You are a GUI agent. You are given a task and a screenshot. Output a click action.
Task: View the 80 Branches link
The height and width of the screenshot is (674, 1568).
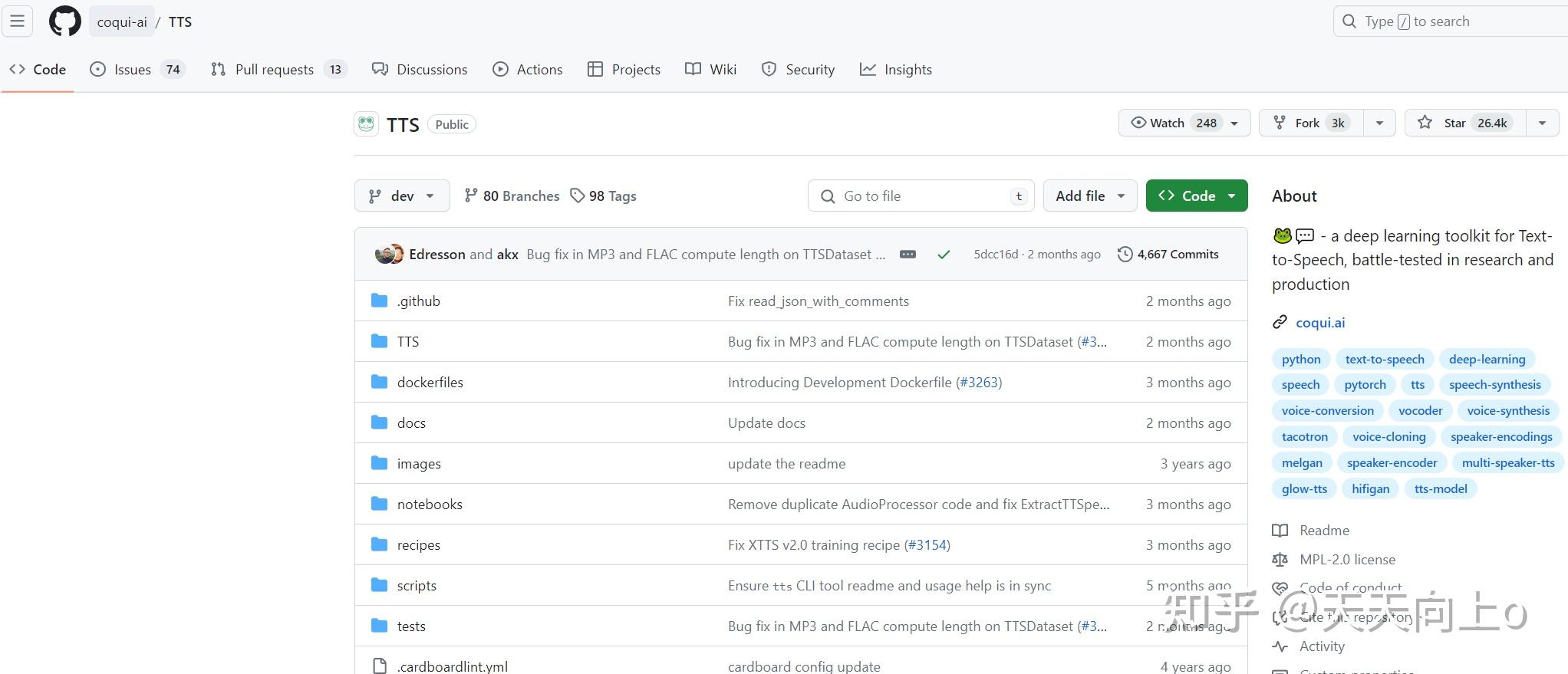pyautogui.click(x=512, y=196)
